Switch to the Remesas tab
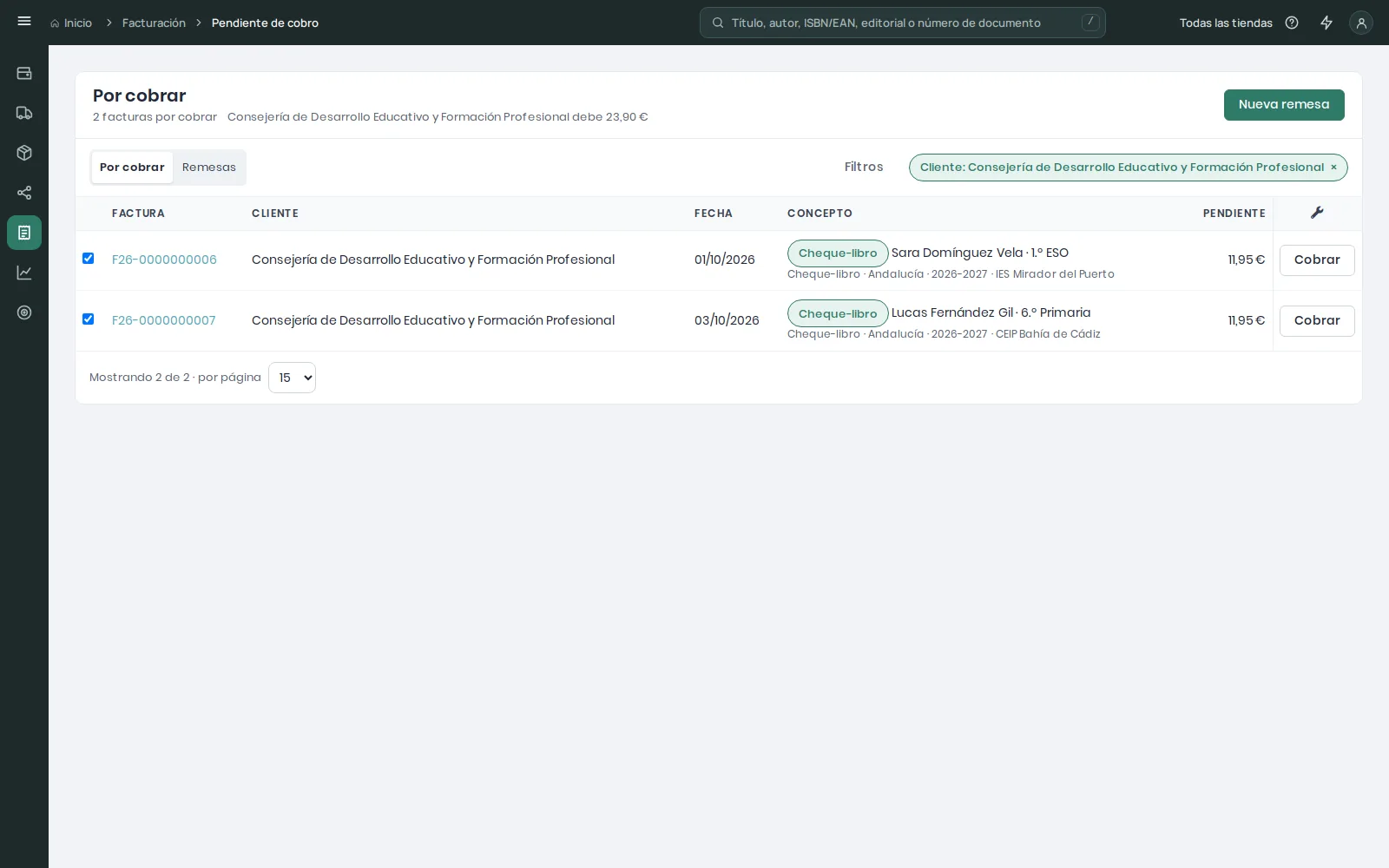 pos(209,168)
